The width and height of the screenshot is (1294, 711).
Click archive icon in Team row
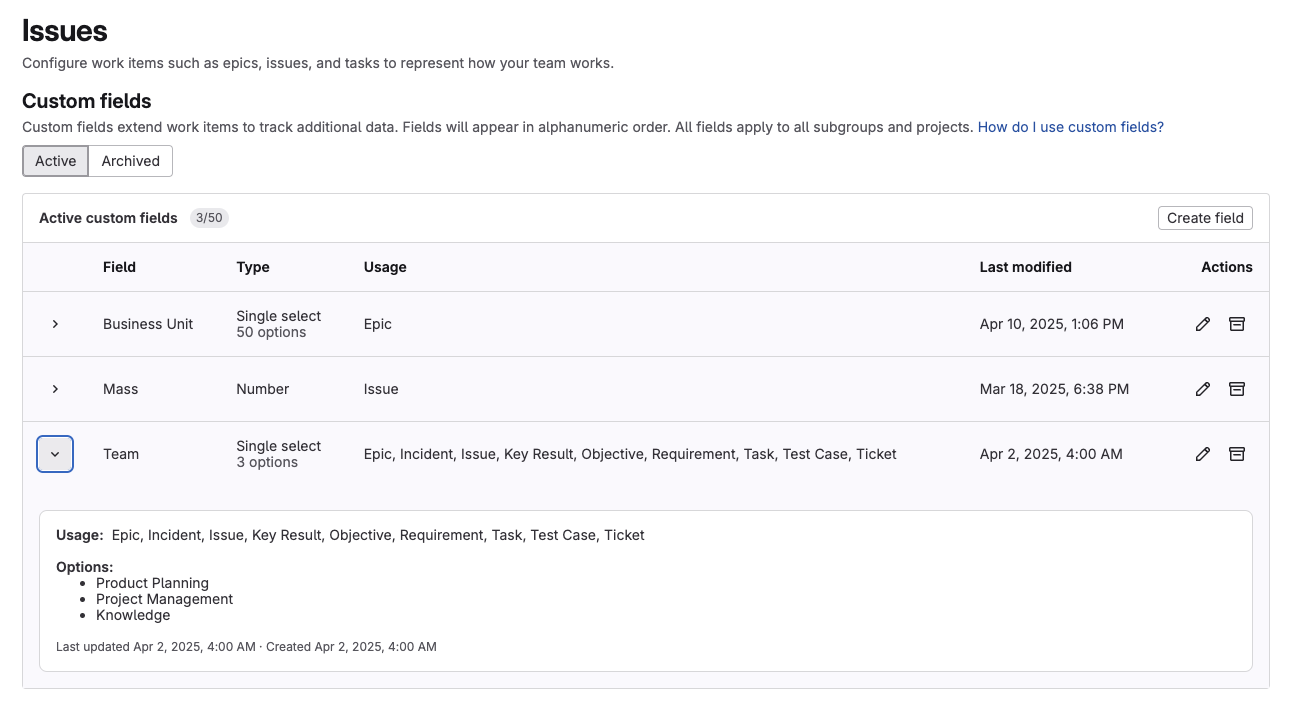(x=1236, y=454)
